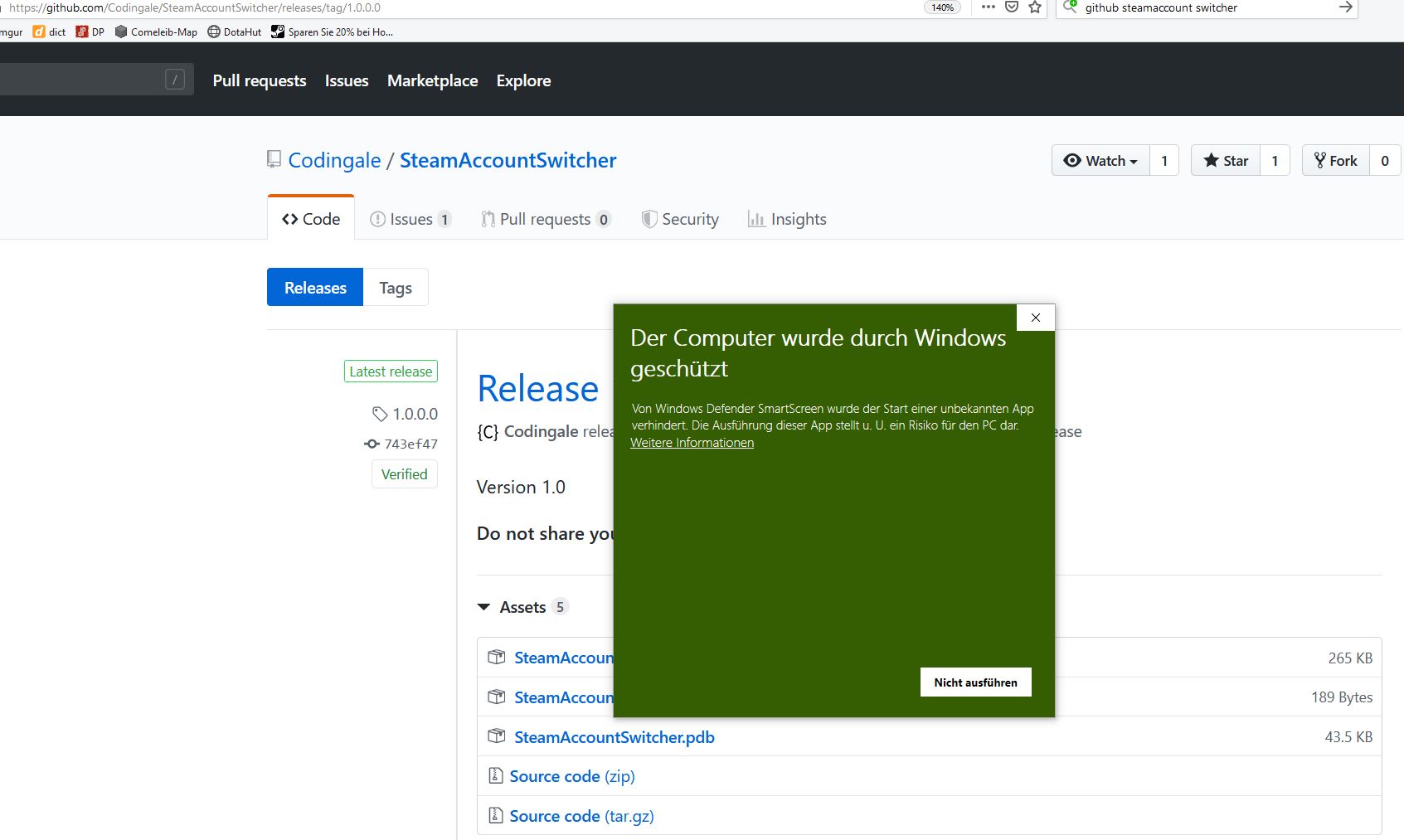Download Source code (zip)
Image resolution: width=1404 pixels, height=840 pixels.
click(572, 776)
